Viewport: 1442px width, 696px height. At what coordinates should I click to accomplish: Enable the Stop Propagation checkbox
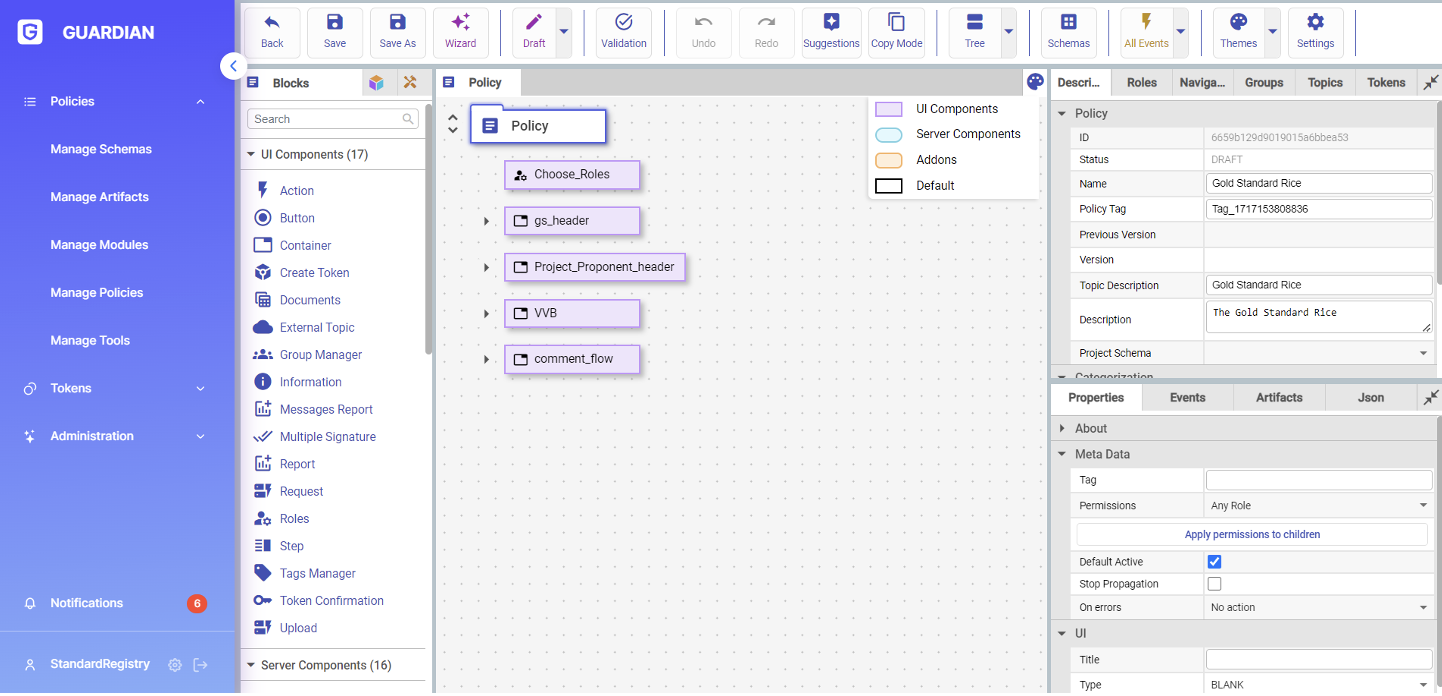1214,584
